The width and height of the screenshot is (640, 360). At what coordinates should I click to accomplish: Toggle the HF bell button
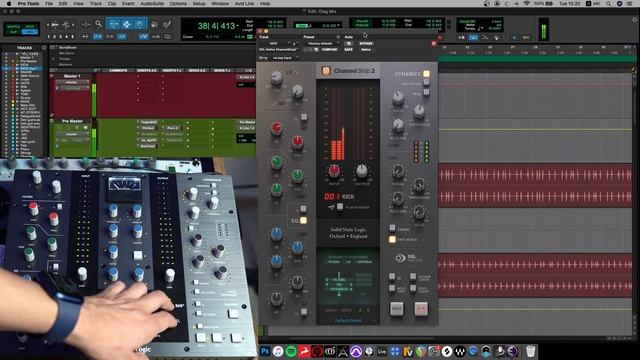[x=304, y=118]
